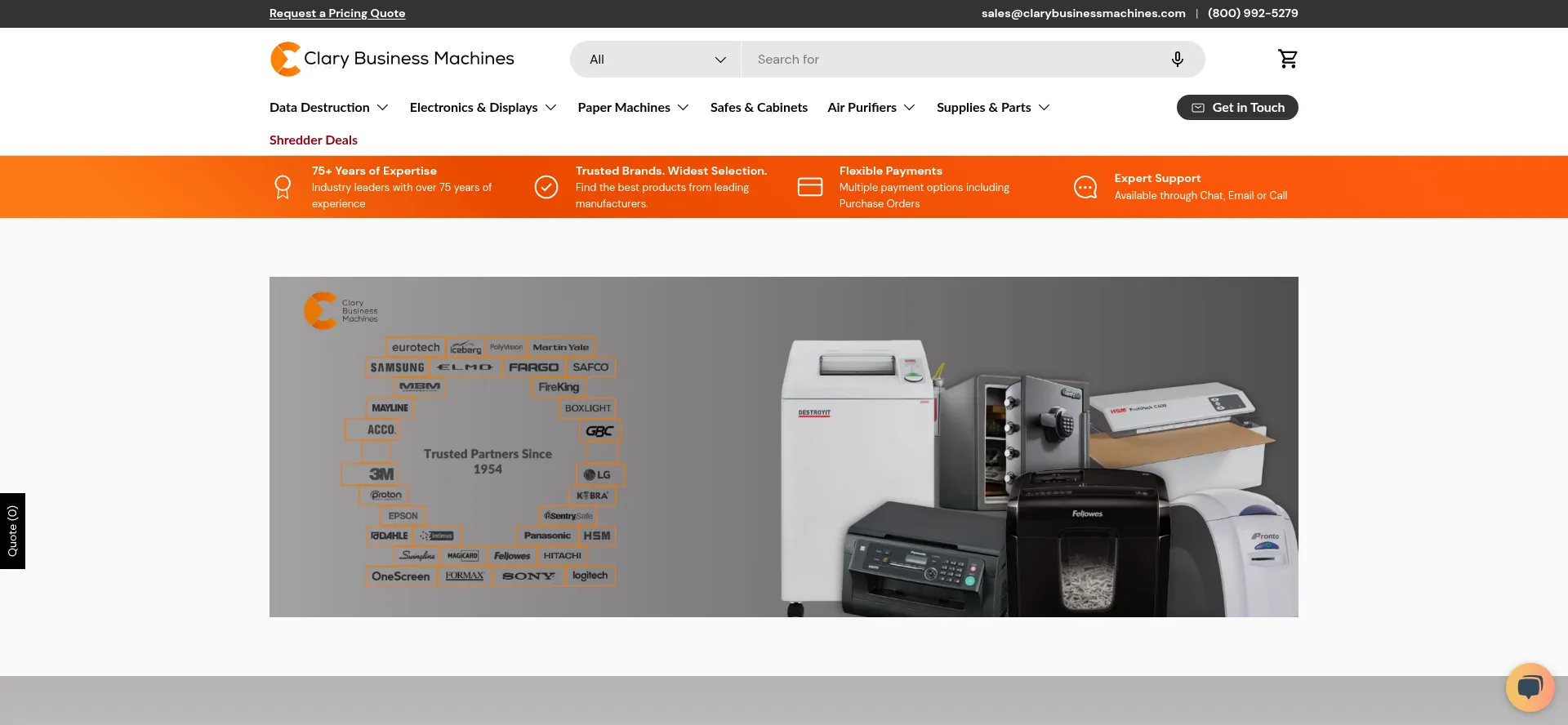Call (800) 992-5279 phone link
1568x725 pixels.
click(x=1253, y=13)
